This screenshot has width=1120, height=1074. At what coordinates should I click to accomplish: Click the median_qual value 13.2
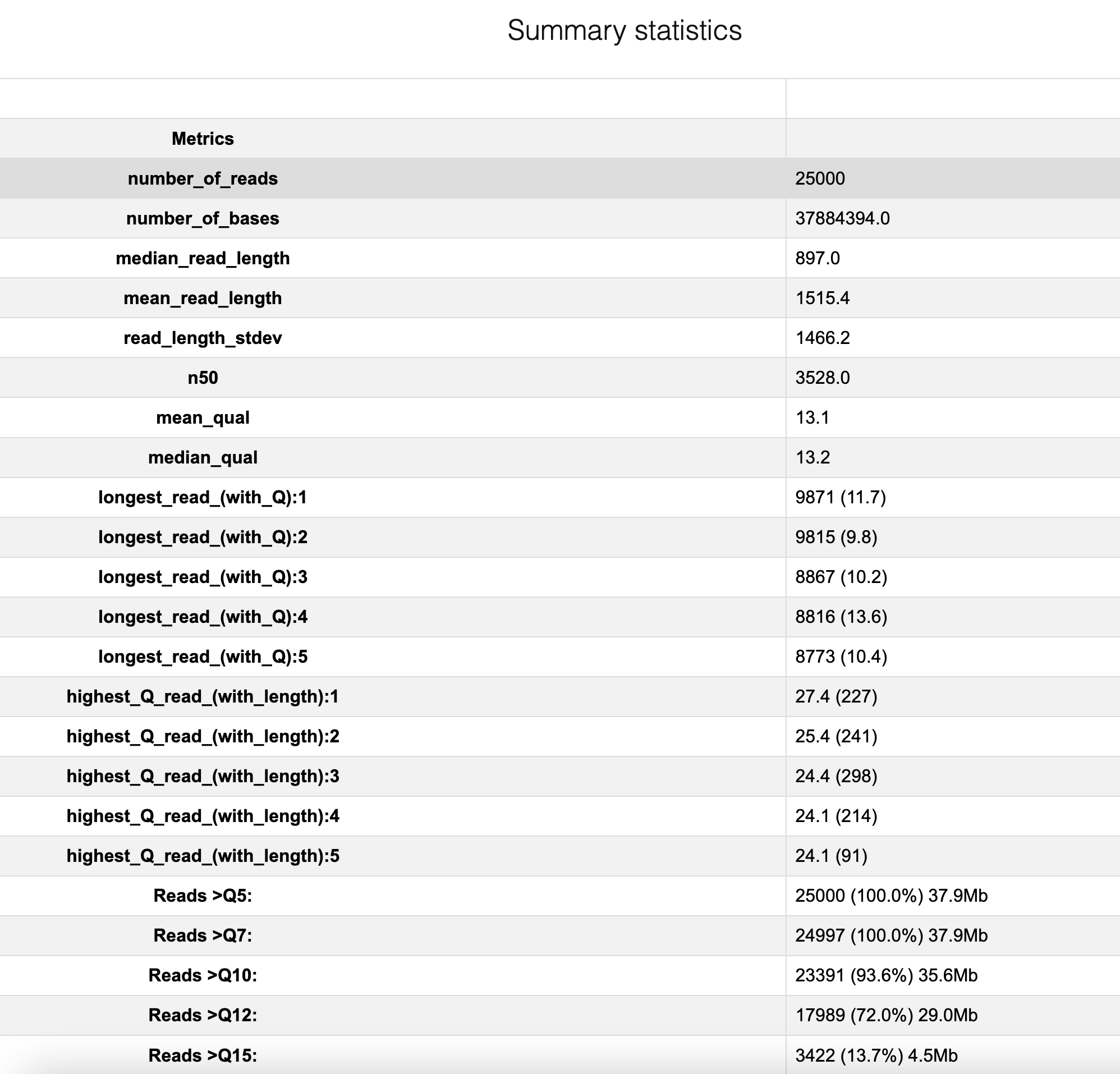[x=812, y=457]
